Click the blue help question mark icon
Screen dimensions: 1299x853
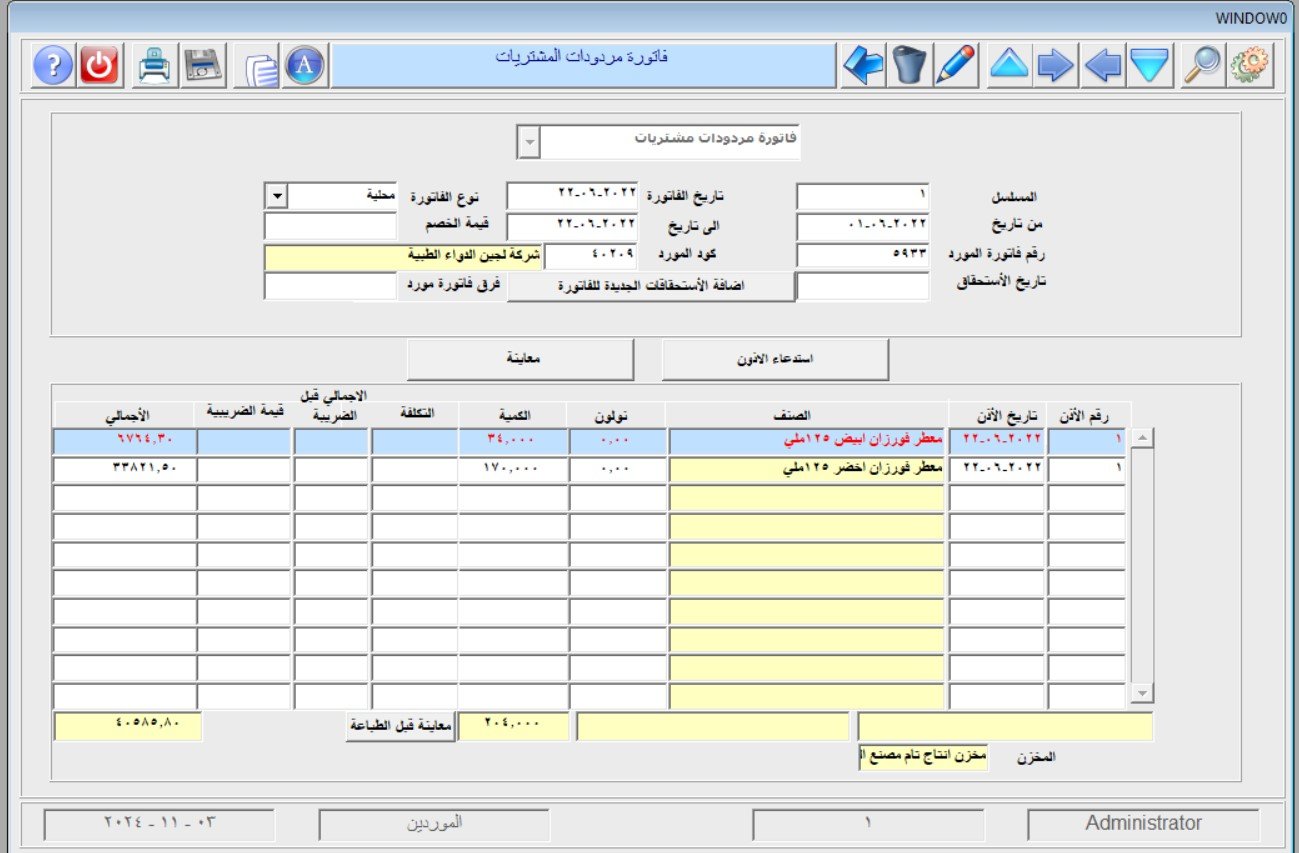pos(53,66)
